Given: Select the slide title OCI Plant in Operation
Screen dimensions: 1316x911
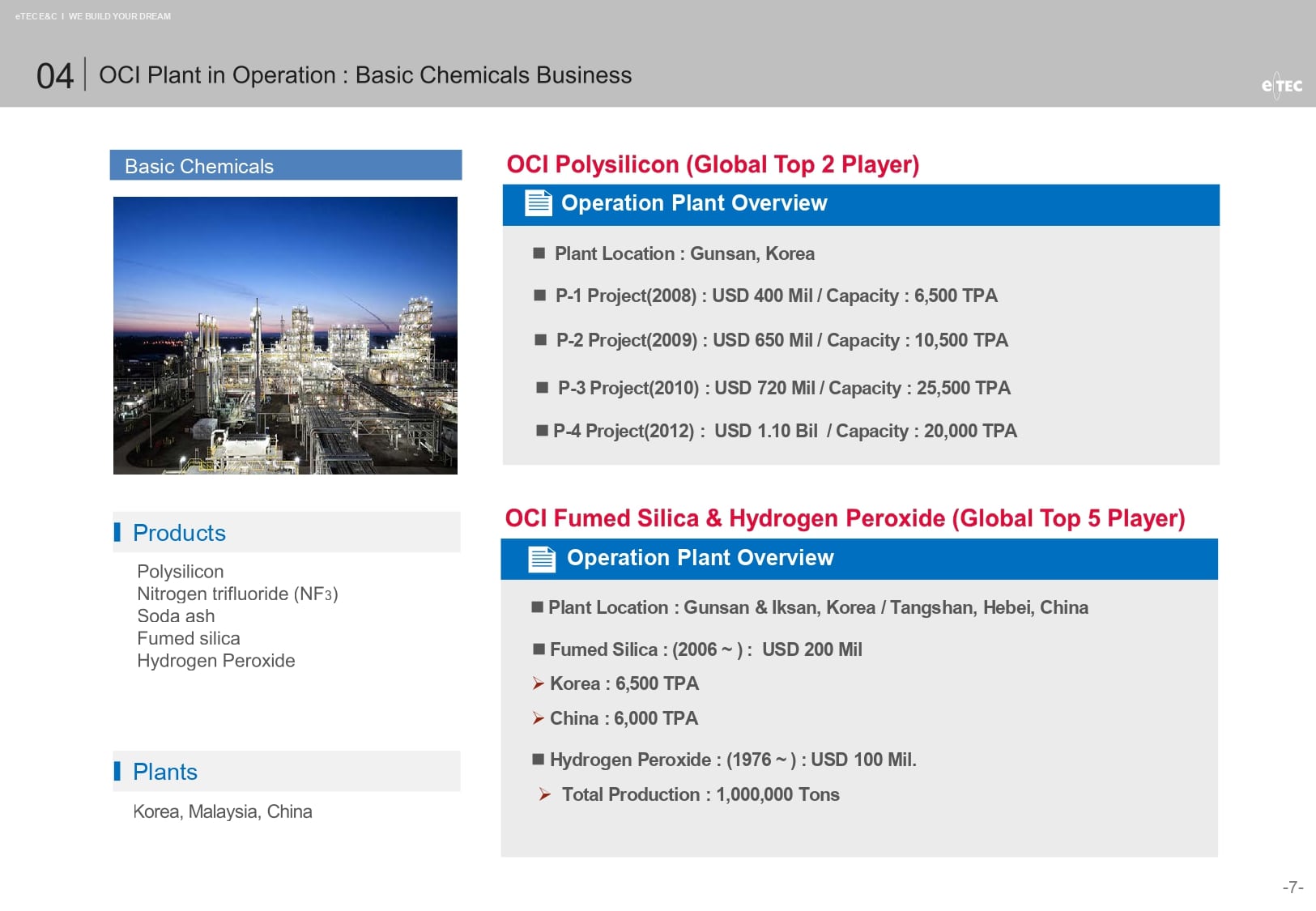Looking at the screenshot, I should pyautogui.click(x=365, y=75).
